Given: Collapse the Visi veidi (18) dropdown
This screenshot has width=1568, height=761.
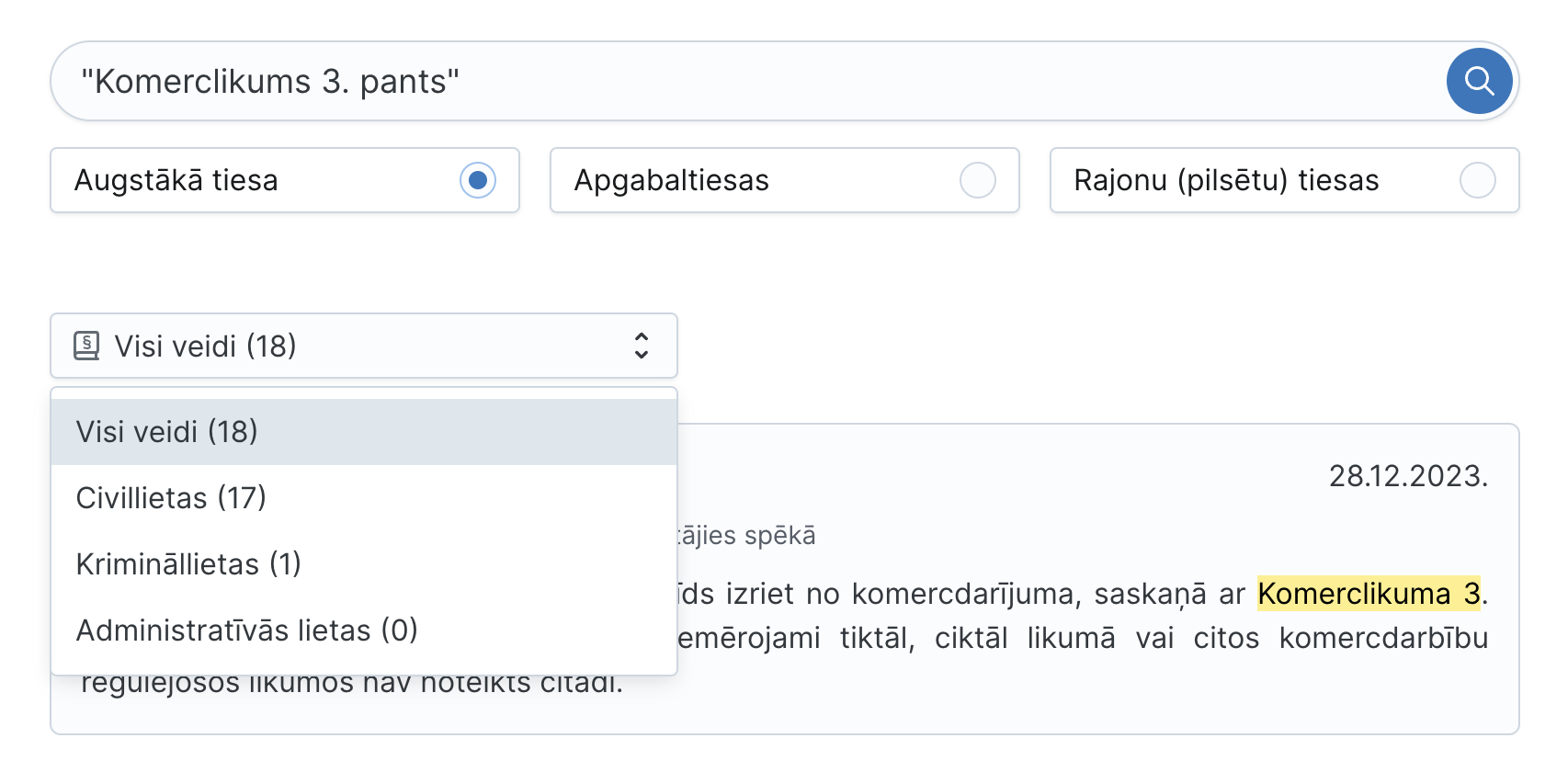Looking at the screenshot, I should pos(364,346).
